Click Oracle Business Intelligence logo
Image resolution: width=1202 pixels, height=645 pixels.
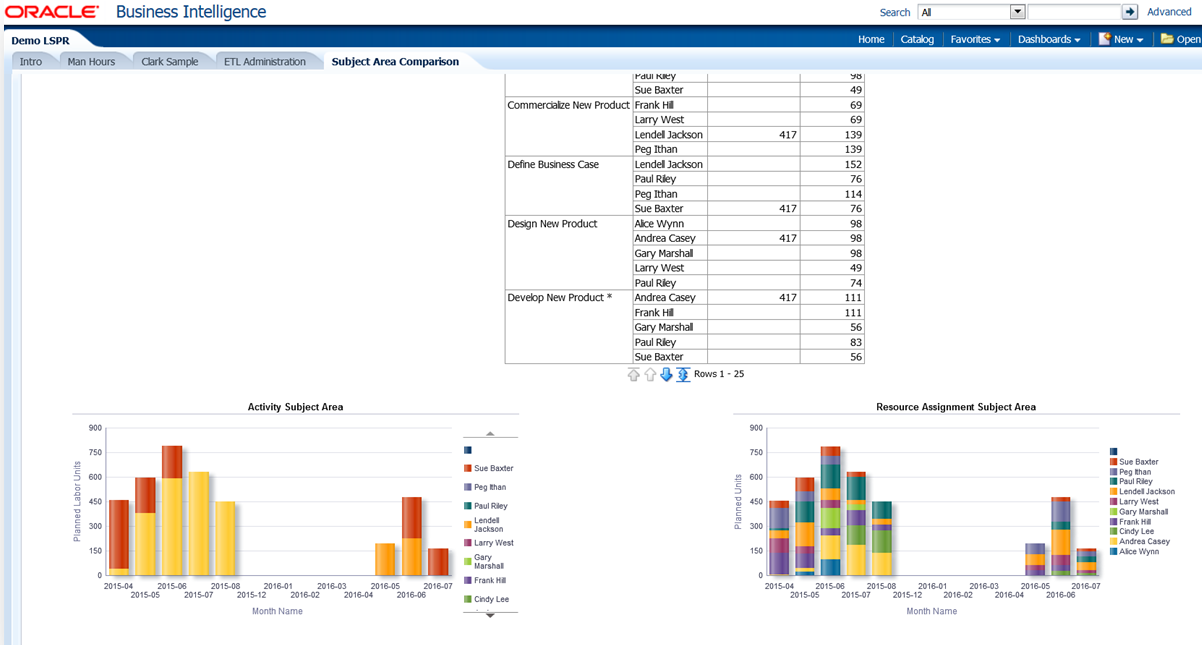pos(136,12)
